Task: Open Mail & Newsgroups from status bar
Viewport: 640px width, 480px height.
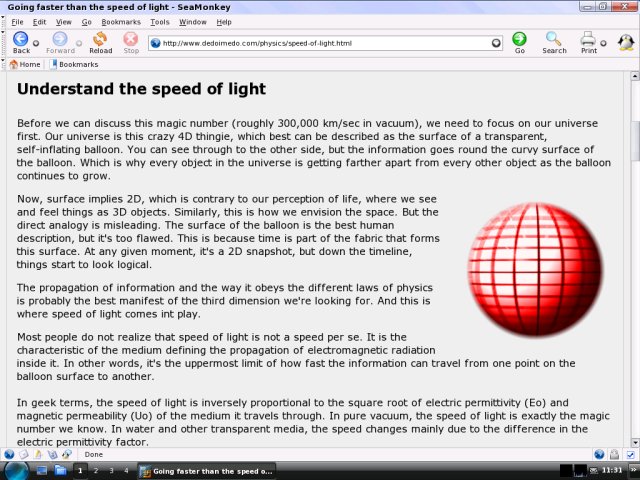Action: pyautogui.click(x=24, y=454)
